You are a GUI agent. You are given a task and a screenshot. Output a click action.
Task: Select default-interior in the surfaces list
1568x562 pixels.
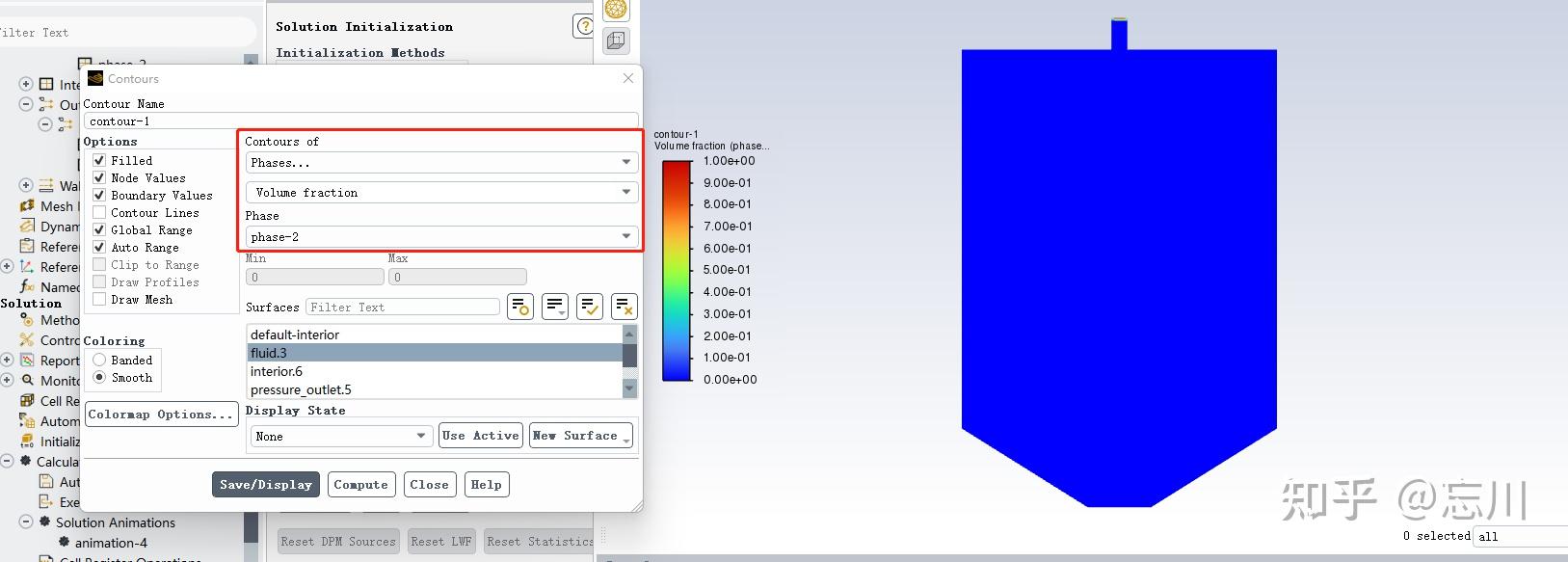click(x=435, y=335)
